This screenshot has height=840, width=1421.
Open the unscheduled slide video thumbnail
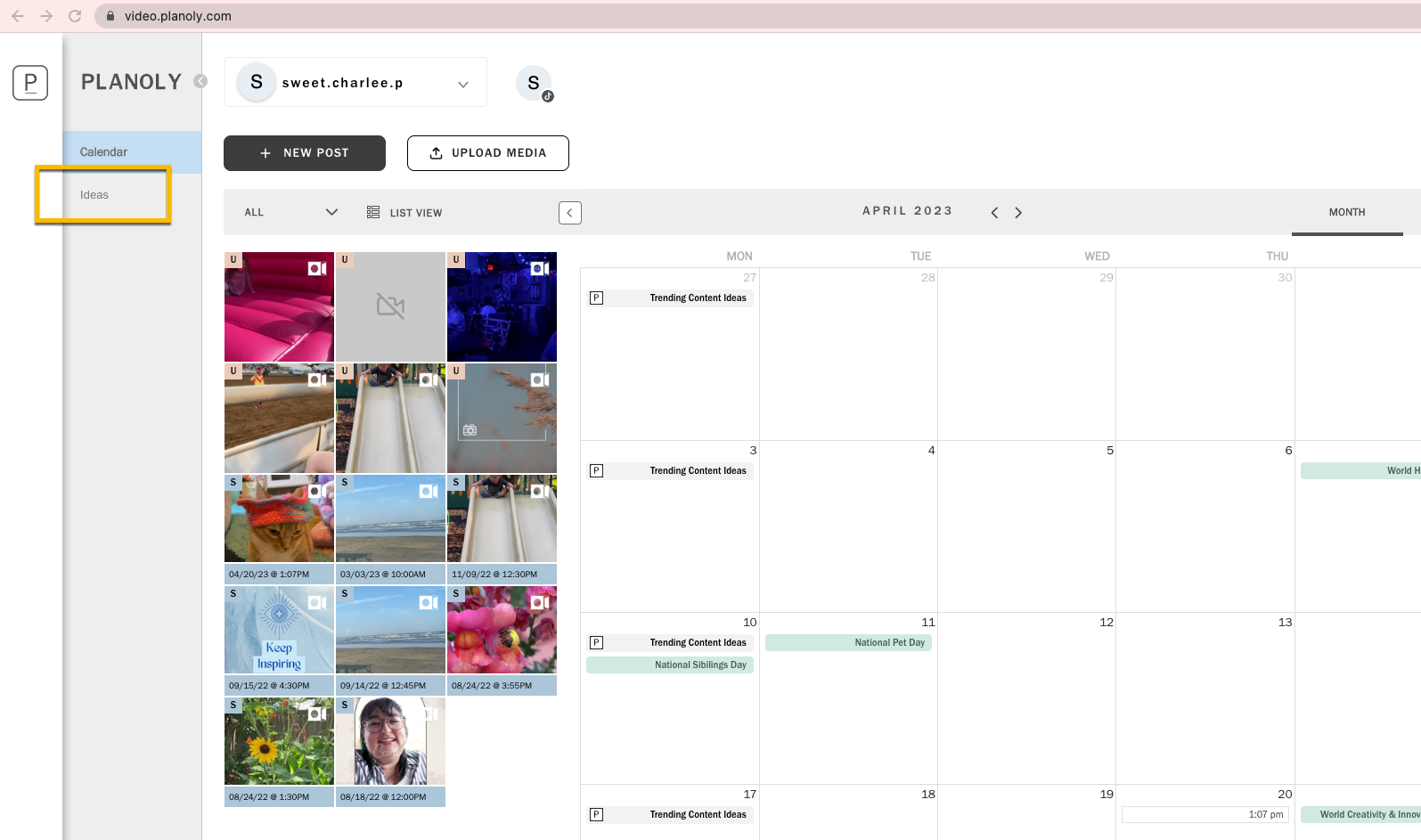tap(390, 418)
